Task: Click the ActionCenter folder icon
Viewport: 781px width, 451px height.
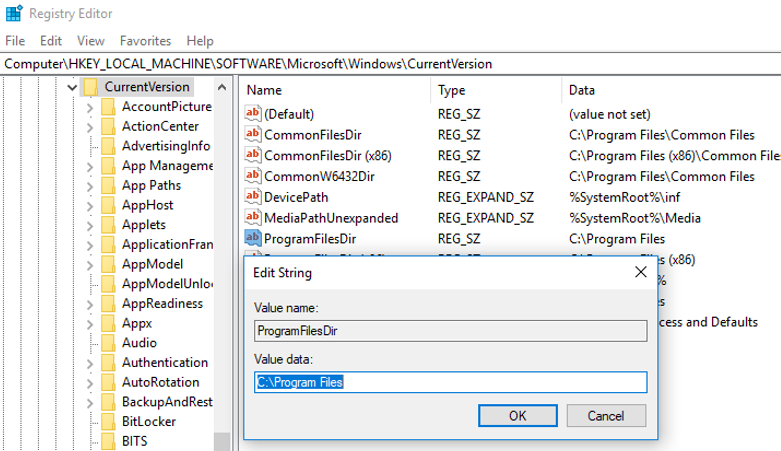Action: (108, 126)
